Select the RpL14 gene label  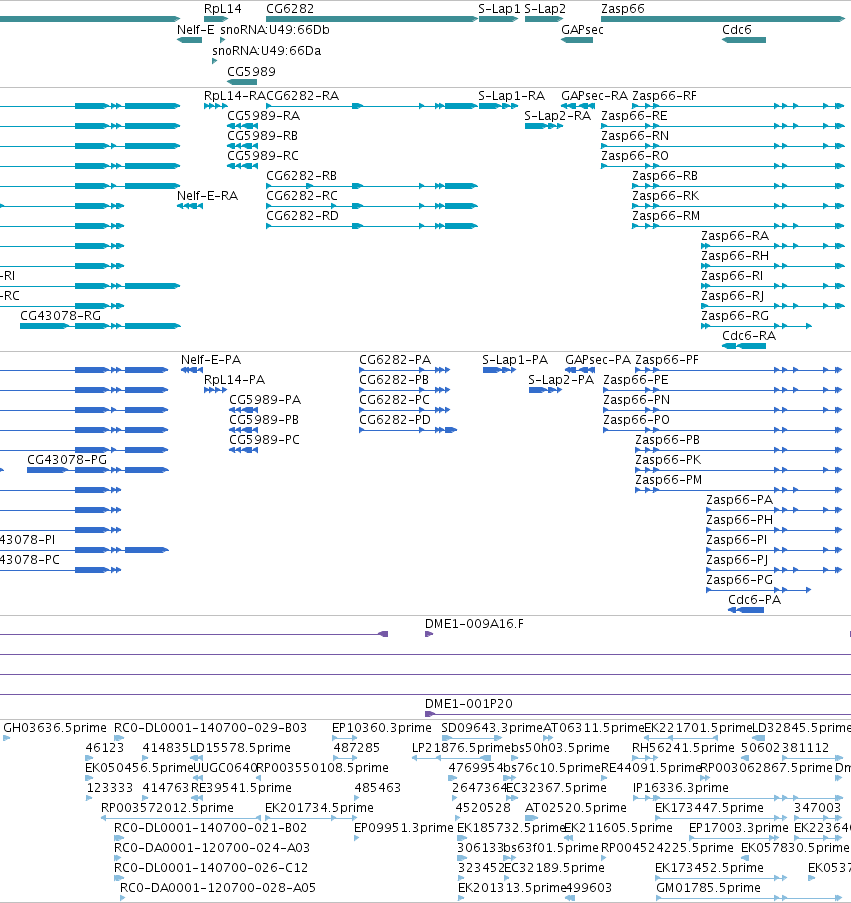point(223,9)
